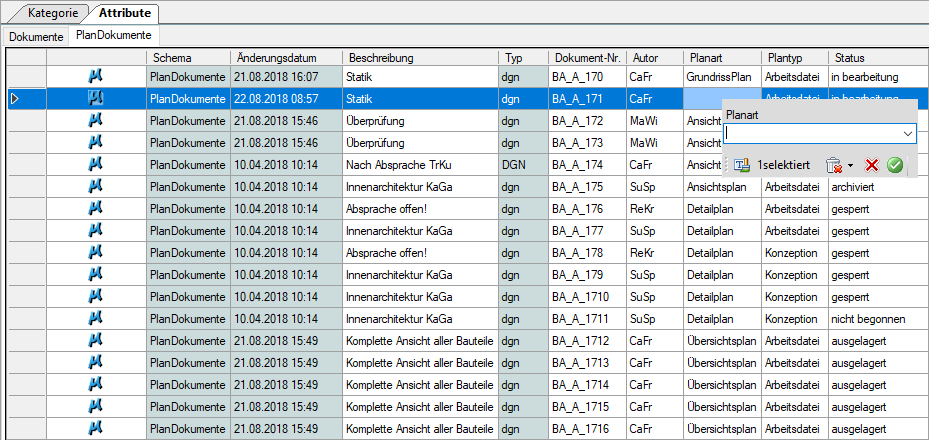Click the 'in bearbeitung' status in row BA_A_170
Screen dimensions: 929x440
tap(877, 76)
